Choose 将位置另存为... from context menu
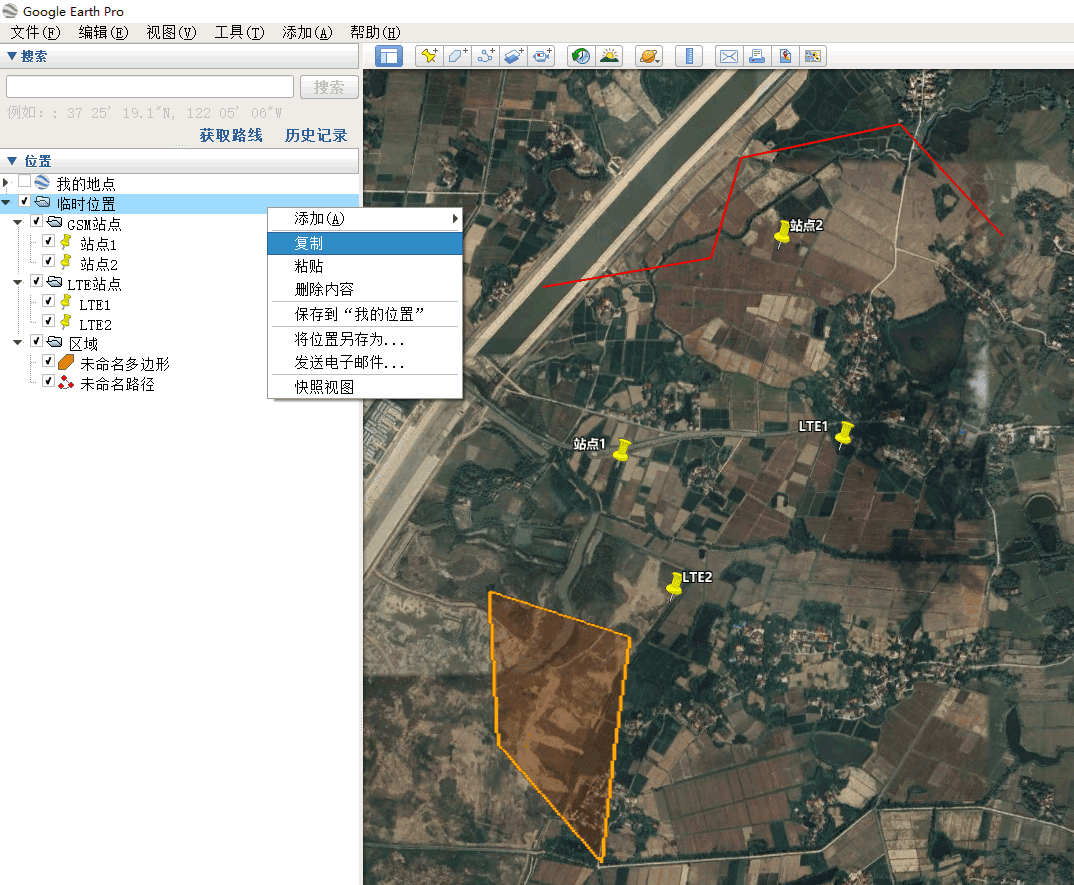The image size is (1074, 885). 365,339
